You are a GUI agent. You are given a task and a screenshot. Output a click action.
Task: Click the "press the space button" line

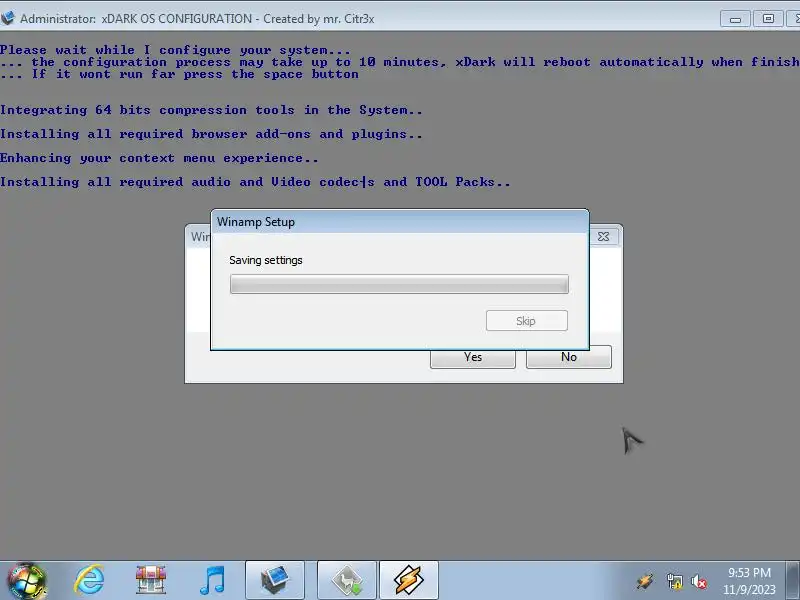(x=179, y=74)
